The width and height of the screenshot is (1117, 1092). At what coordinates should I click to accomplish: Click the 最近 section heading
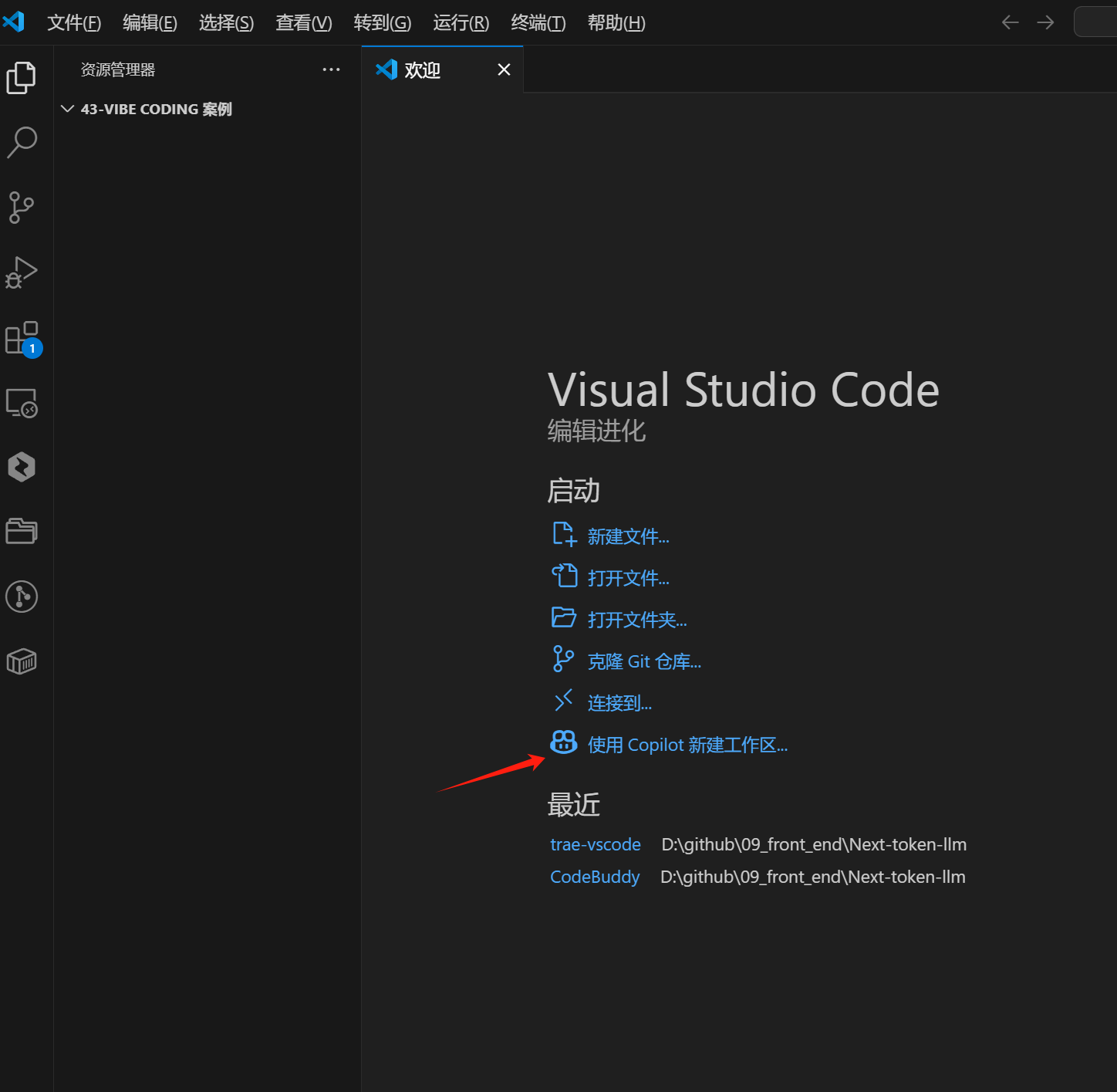click(574, 805)
